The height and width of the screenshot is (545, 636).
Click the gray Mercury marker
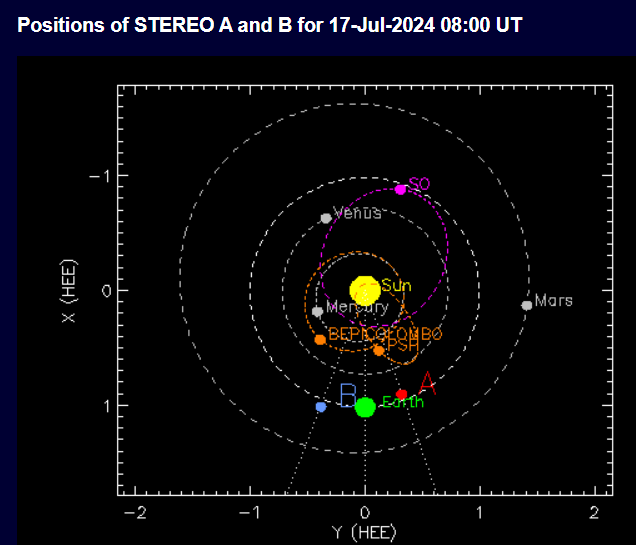[x=318, y=312]
